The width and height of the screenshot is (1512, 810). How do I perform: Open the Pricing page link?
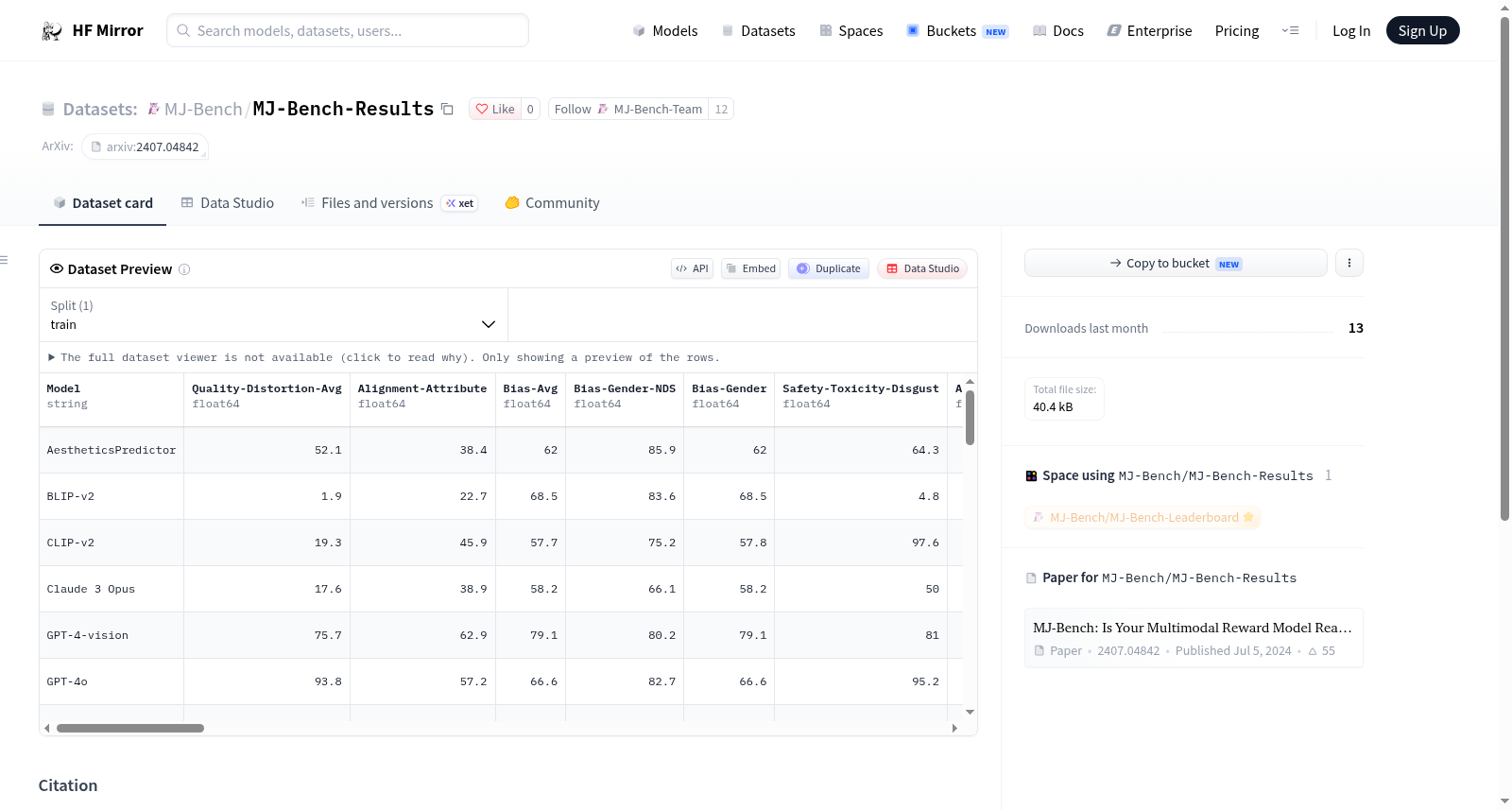[x=1237, y=31]
